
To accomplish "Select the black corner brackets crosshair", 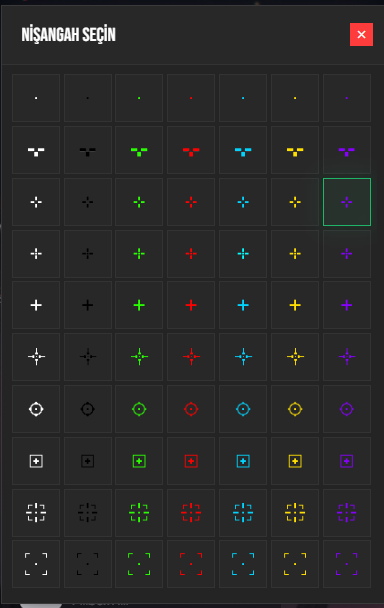I will (88, 564).
